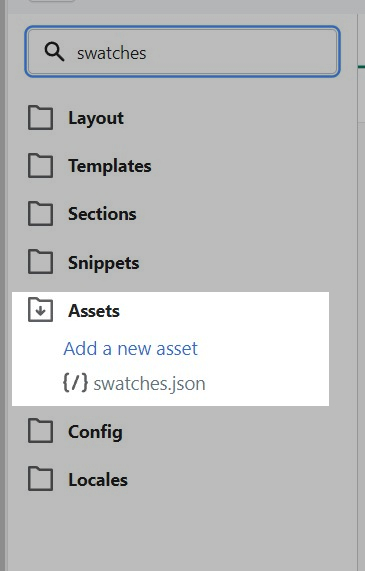Click the search magnifier icon

[54, 52]
